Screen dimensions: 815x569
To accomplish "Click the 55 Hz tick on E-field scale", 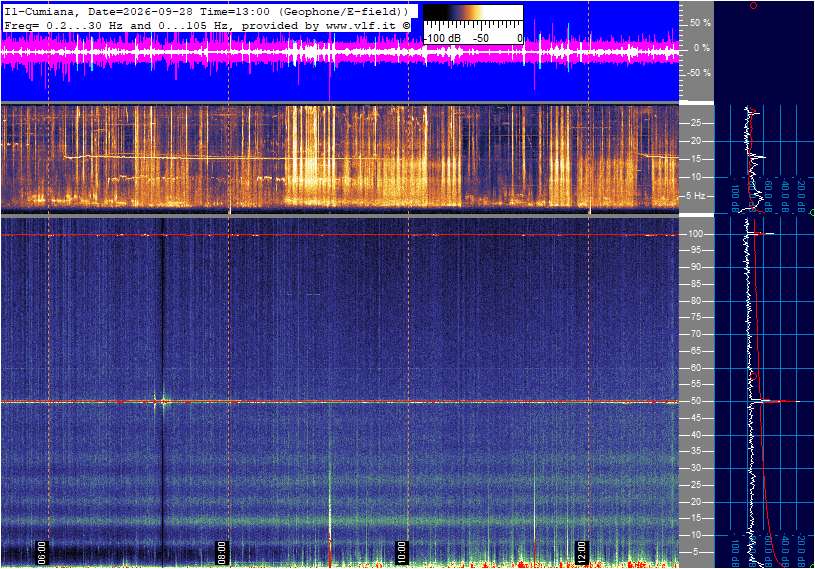I will pos(695,385).
